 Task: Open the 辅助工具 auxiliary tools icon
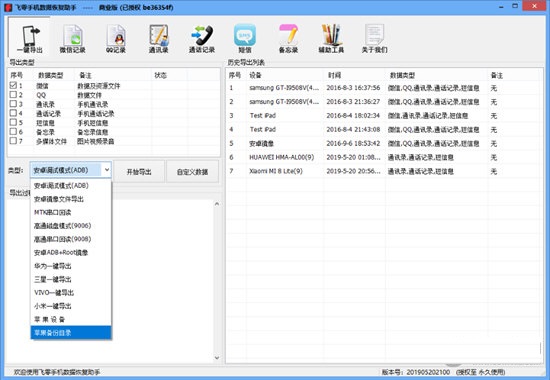pyautogui.click(x=331, y=39)
